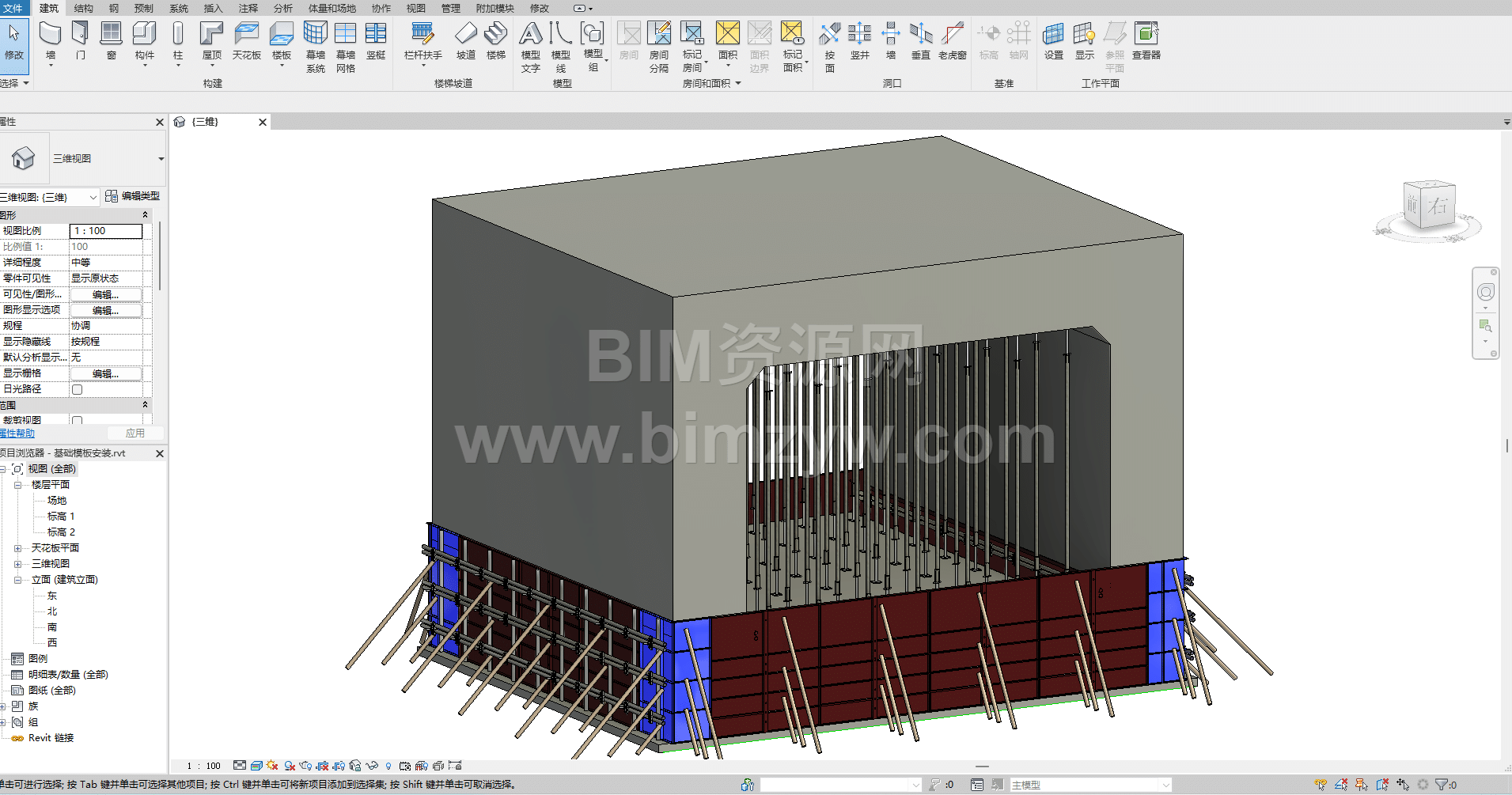Click the Edit Type (编辑类型) button
This screenshot has width=1512, height=795.
[133, 196]
